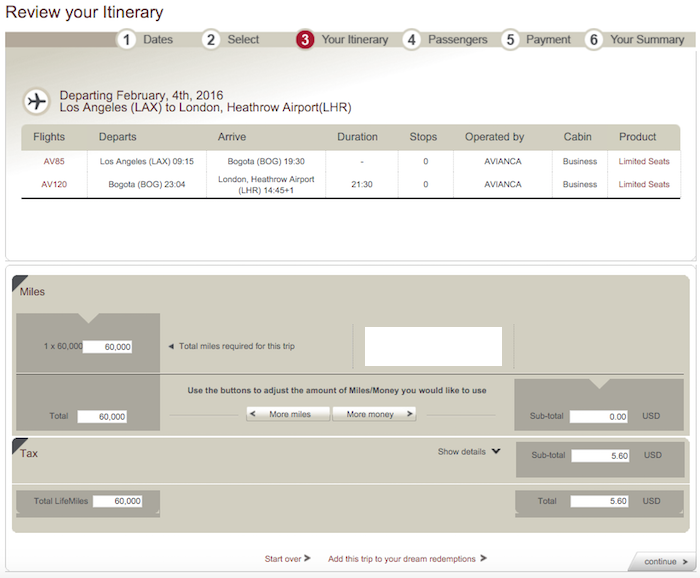Click AVIANCA operator in AV120 row
700x578 pixels.
pos(503,184)
